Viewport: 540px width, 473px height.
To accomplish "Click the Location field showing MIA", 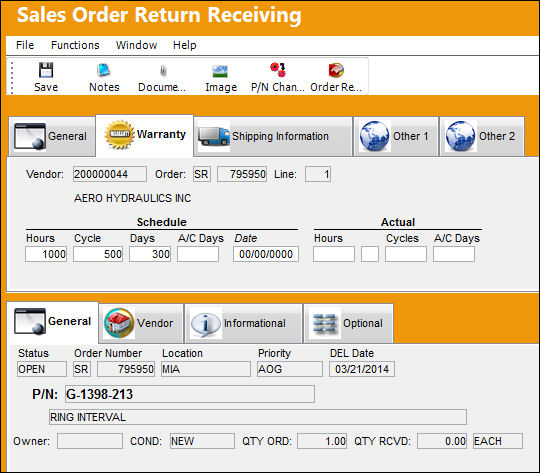I will pyautogui.click(x=206, y=369).
